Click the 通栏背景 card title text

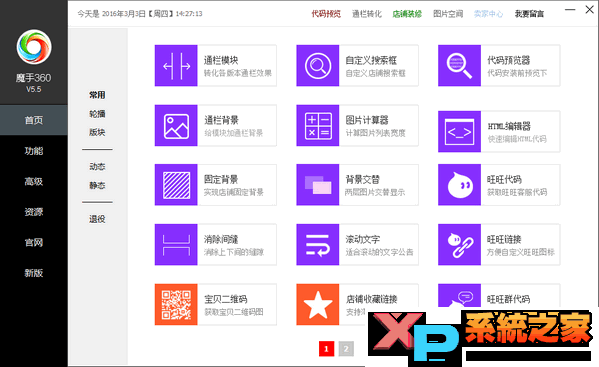click(221, 120)
